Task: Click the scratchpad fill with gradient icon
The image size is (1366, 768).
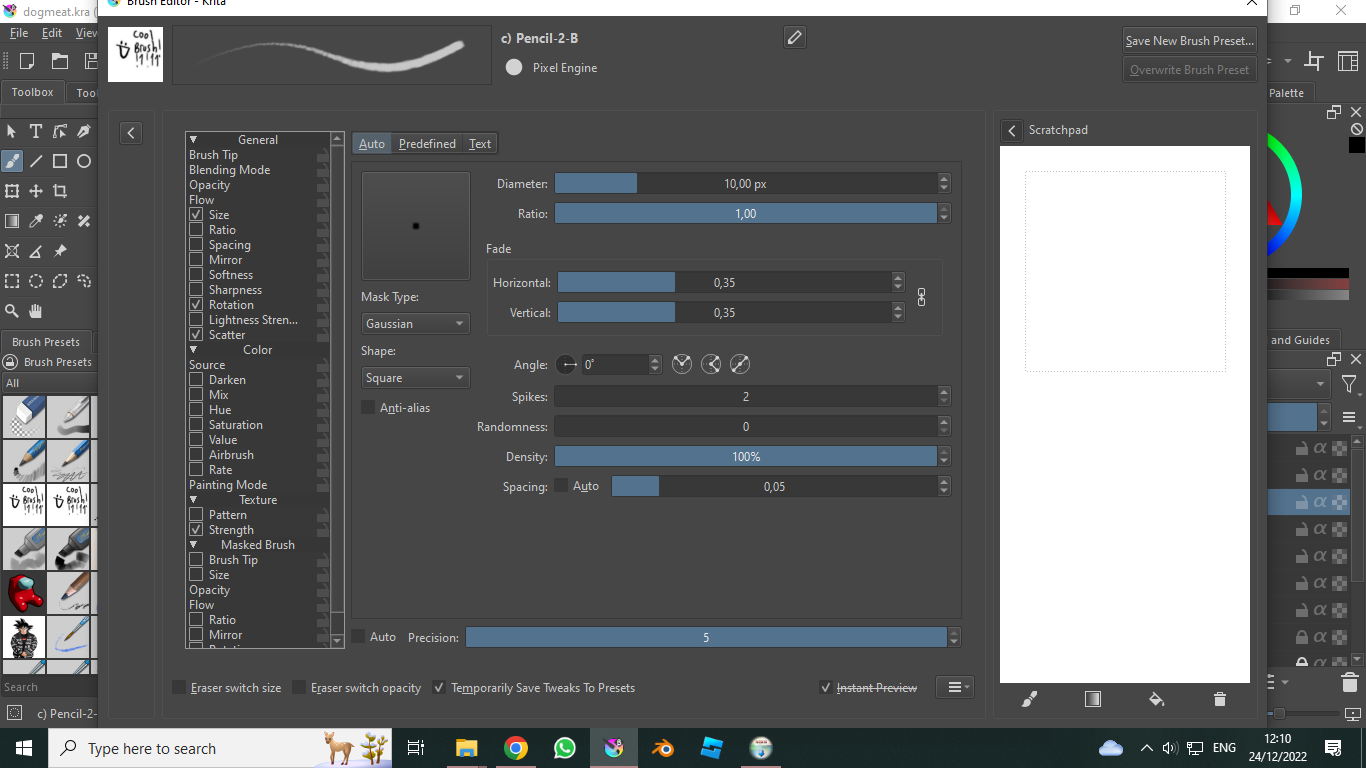Action: pyautogui.click(x=1093, y=699)
